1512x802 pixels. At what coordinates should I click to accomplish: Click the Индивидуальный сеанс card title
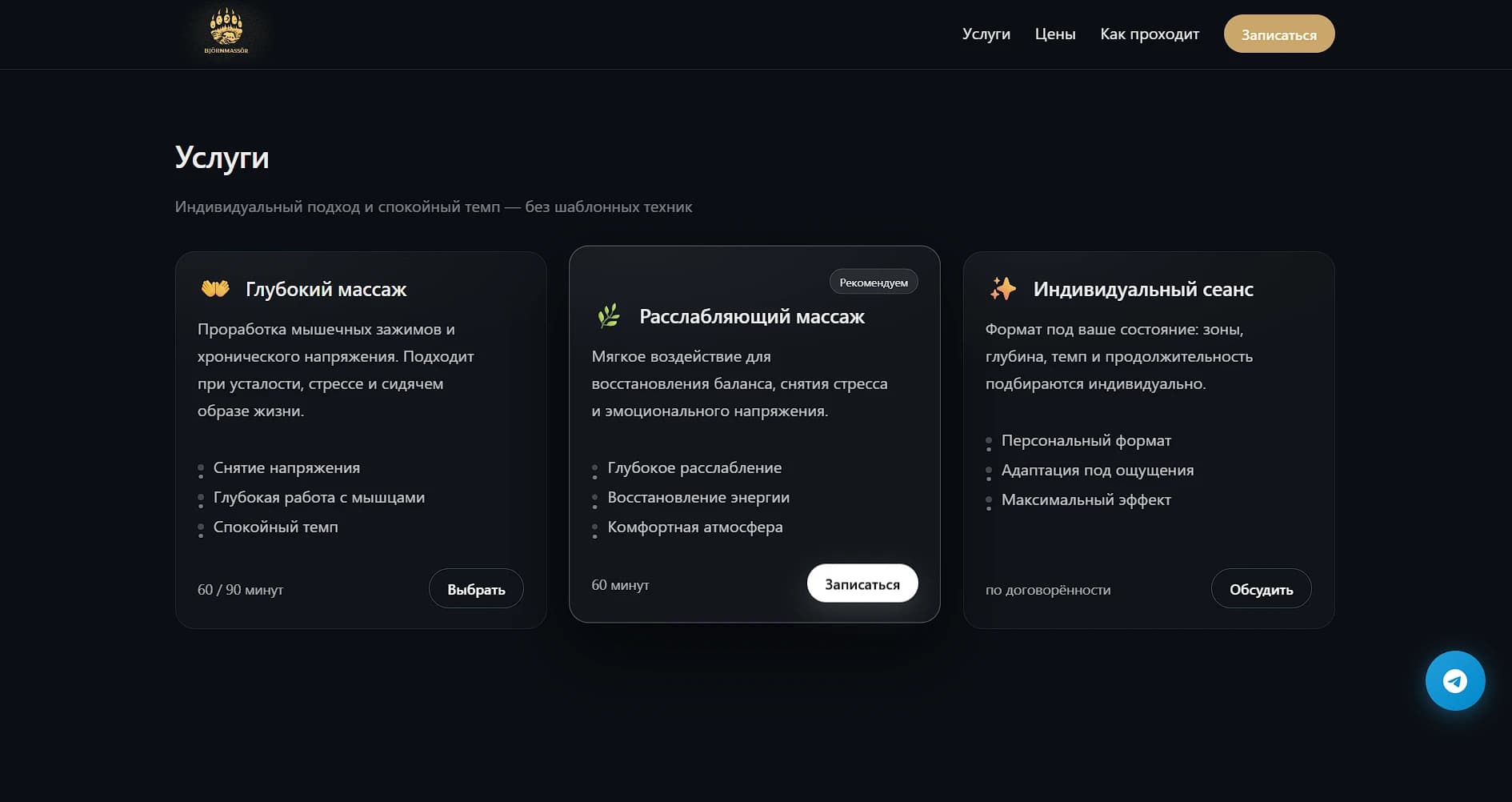click(1142, 289)
